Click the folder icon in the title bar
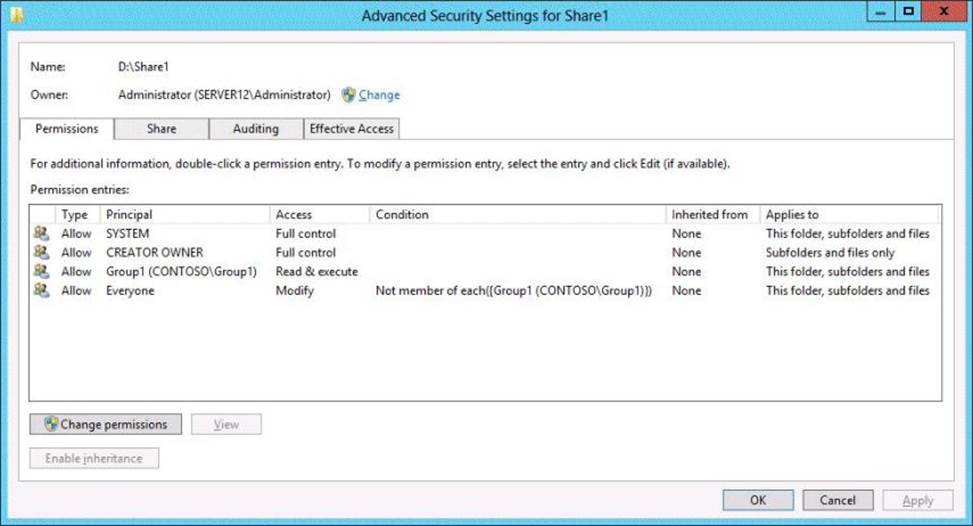The image size is (973, 526). coord(17,15)
